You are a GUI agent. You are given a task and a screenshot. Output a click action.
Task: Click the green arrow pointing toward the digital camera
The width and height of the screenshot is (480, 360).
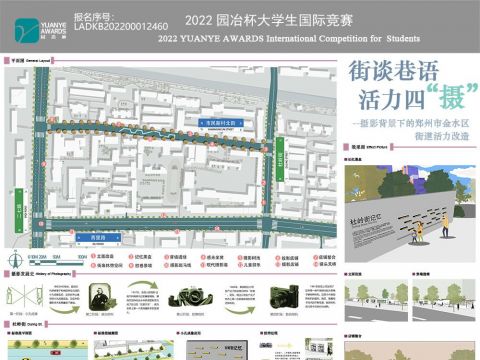click(240, 310)
